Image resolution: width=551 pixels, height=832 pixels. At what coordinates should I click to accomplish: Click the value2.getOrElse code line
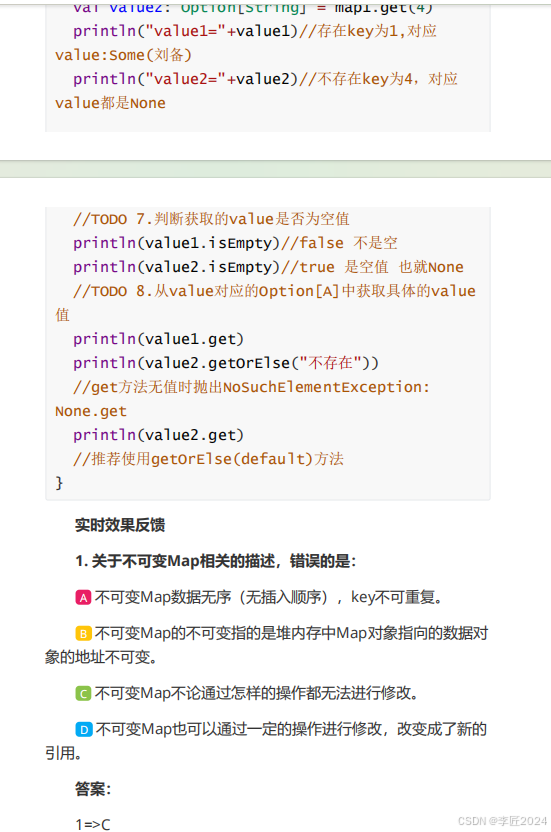(x=226, y=363)
